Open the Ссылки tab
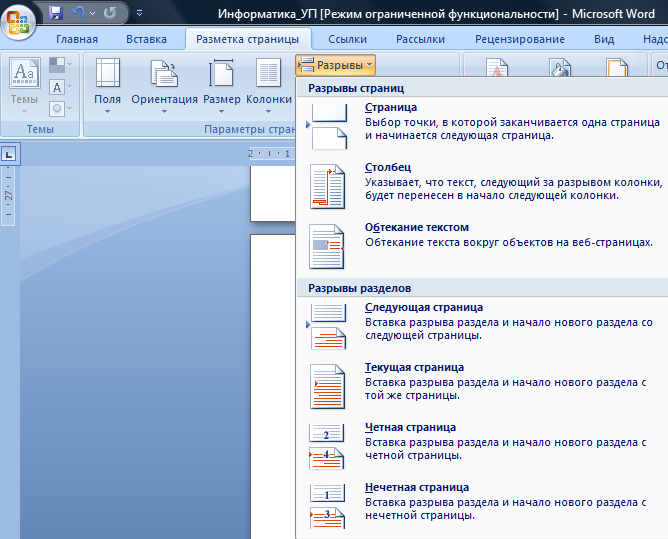This screenshot has height=539, width=668. 347,39
